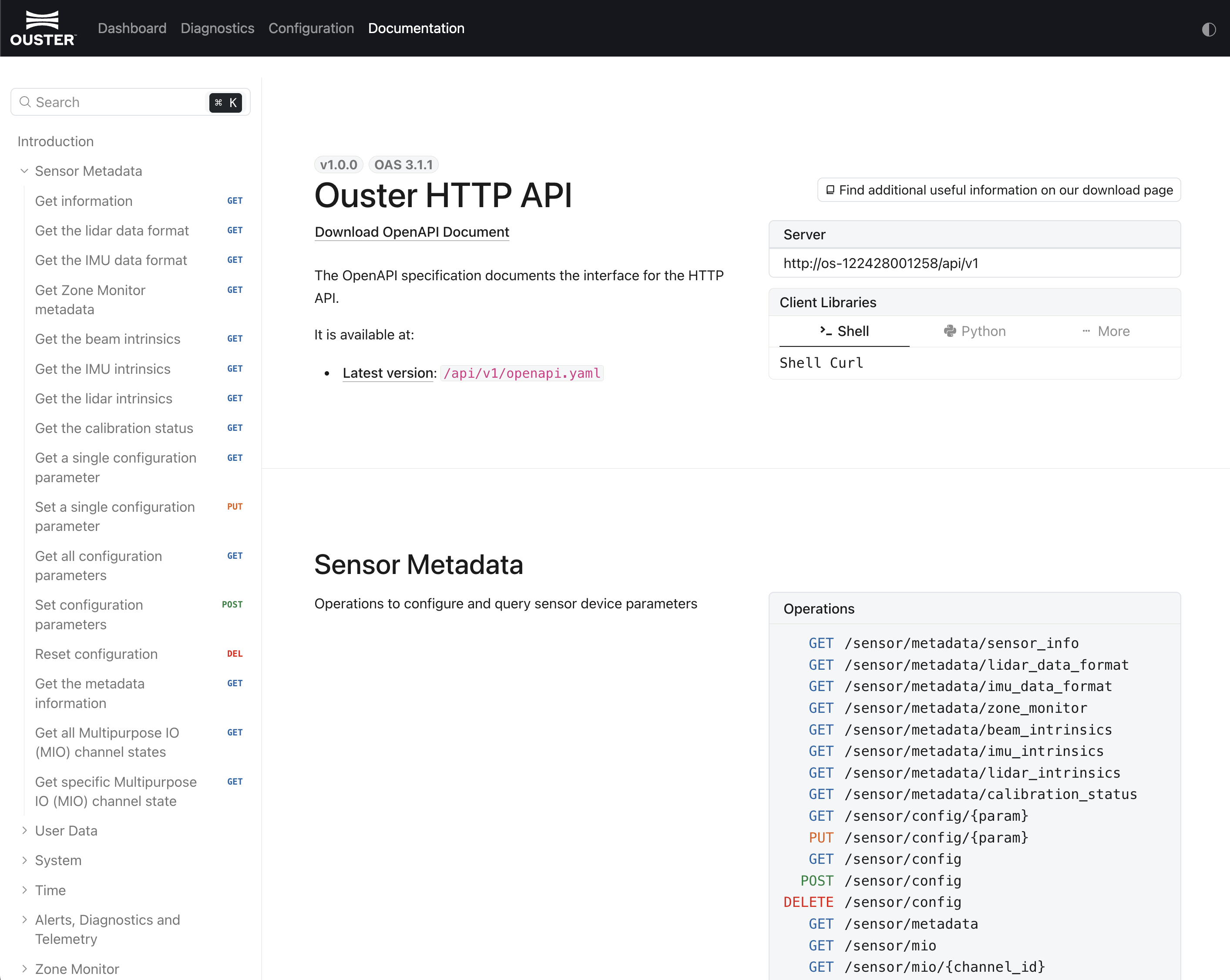Expand the Time section
This screenshot has height=980, width=1230.
[x=24, y=890]
